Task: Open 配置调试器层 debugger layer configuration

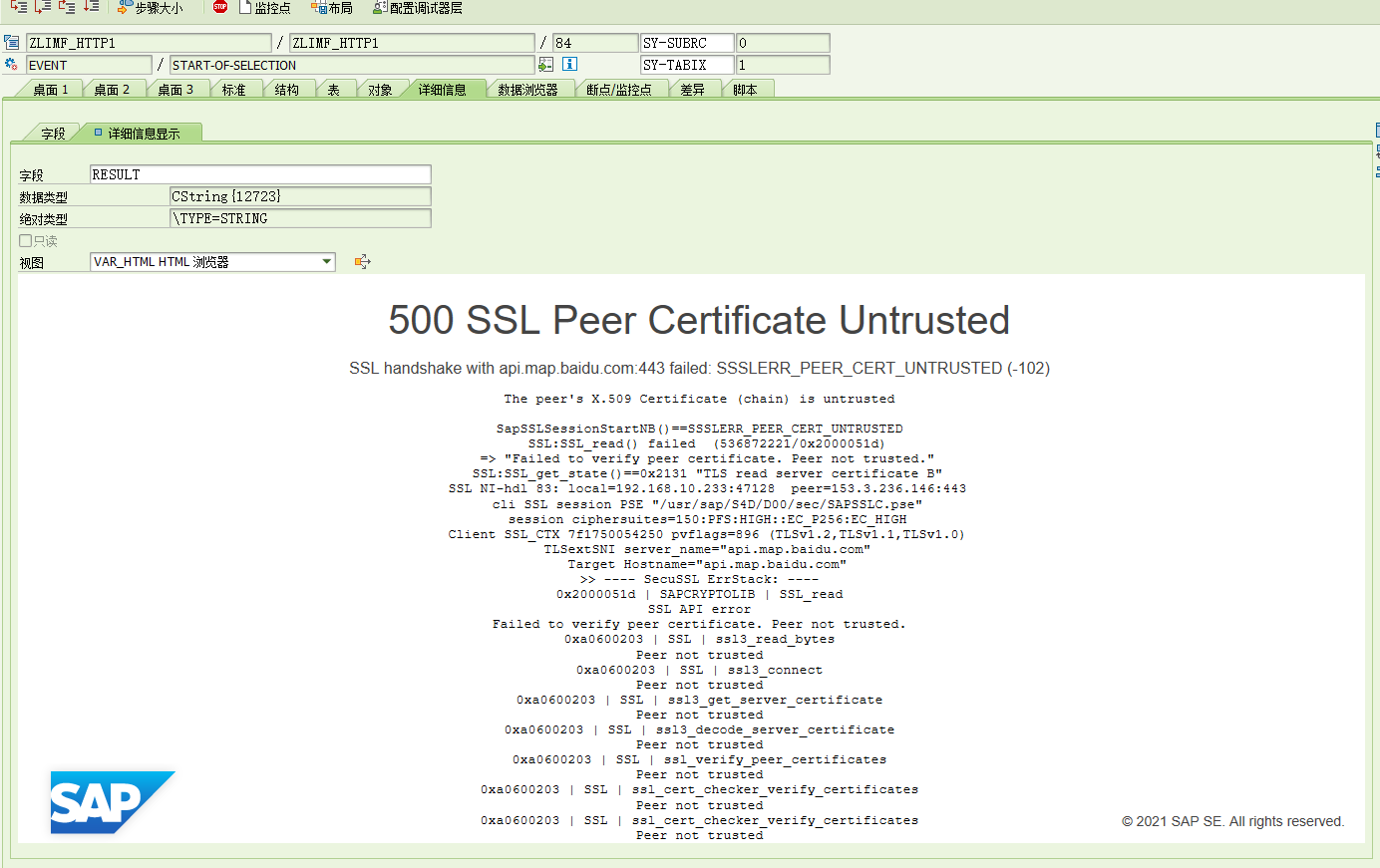Action: pos(418,8)
